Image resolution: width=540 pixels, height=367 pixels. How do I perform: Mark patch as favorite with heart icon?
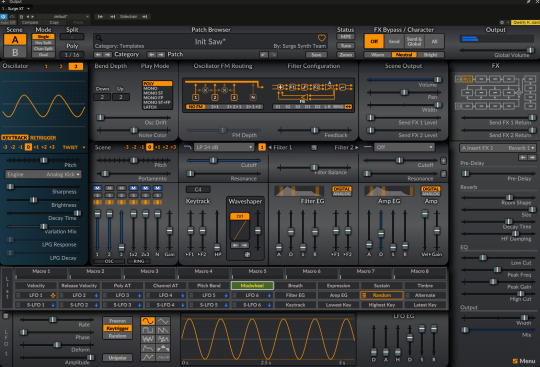coord(322,38)
